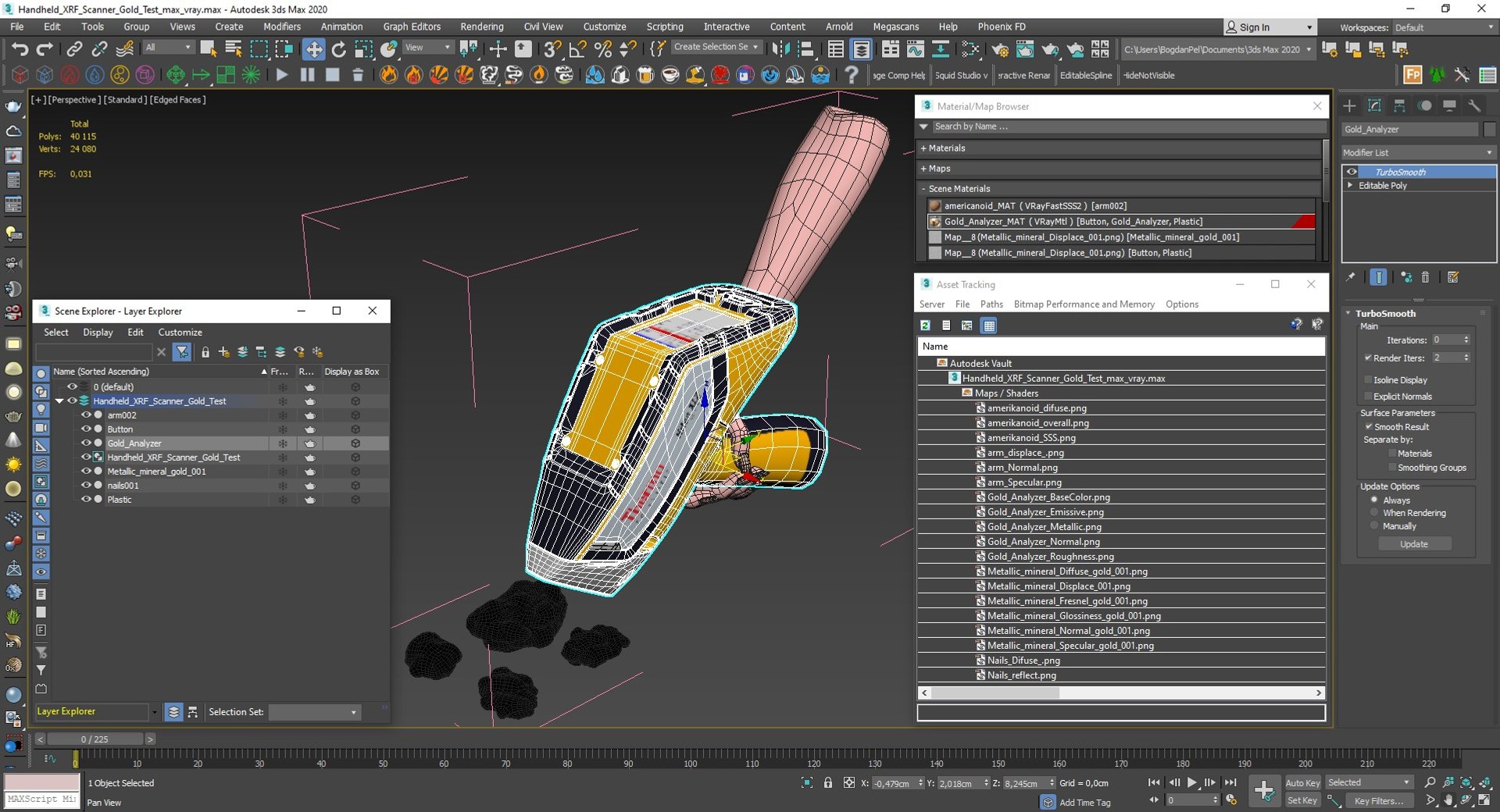Click Remove modifier trash icon
1500x812 pixels.
click(x=1425, y=277)
